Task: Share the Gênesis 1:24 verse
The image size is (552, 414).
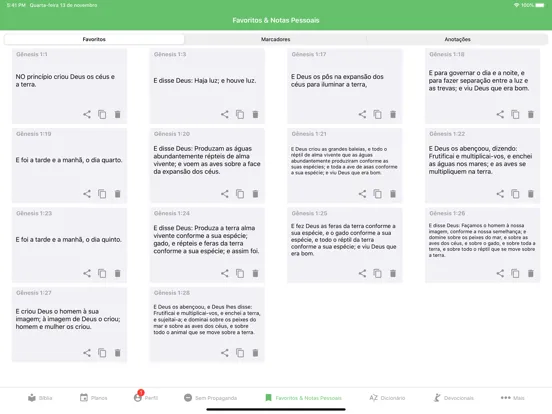Action: click(225, 273)
